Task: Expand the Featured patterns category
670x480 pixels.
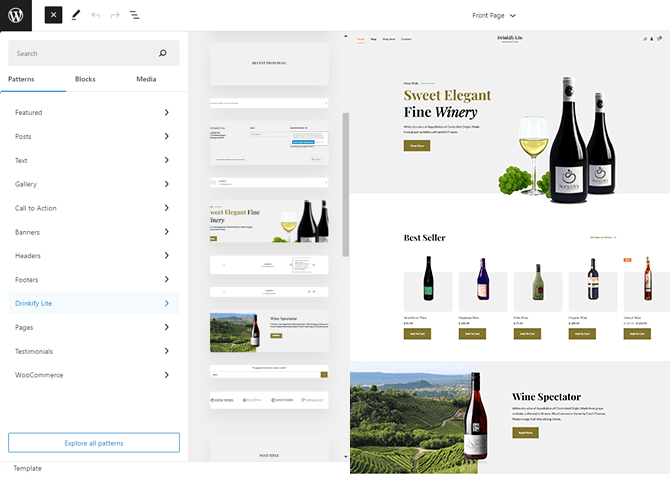Action: 93,112
